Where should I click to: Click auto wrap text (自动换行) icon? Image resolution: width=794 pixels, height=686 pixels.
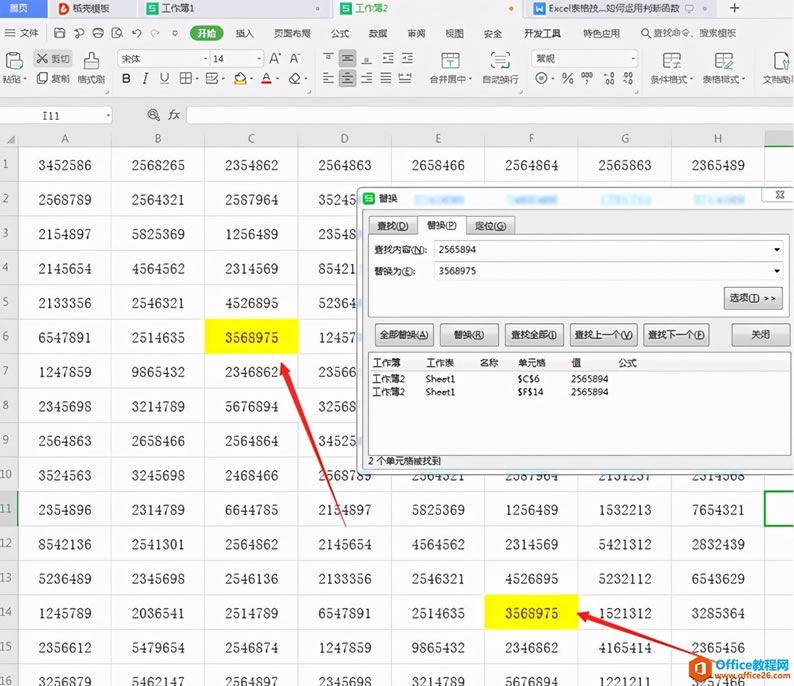coord(500,61)
